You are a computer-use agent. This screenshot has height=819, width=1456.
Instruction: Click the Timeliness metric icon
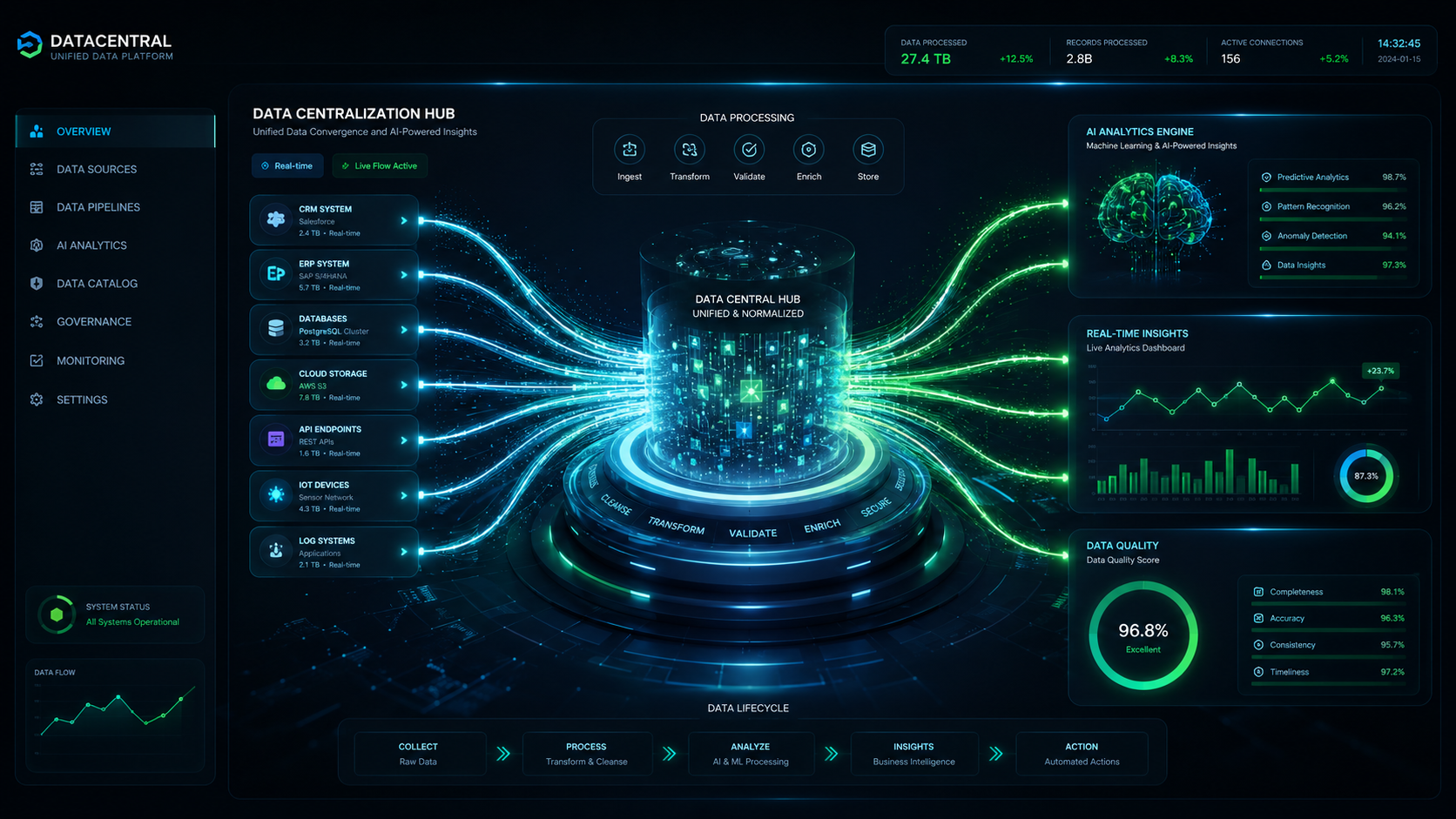[x=1258, y=672]
